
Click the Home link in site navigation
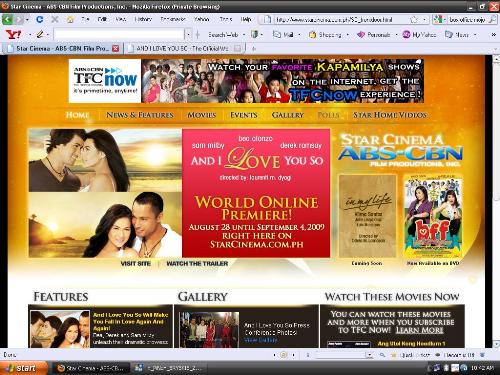[x=77, y=115]
